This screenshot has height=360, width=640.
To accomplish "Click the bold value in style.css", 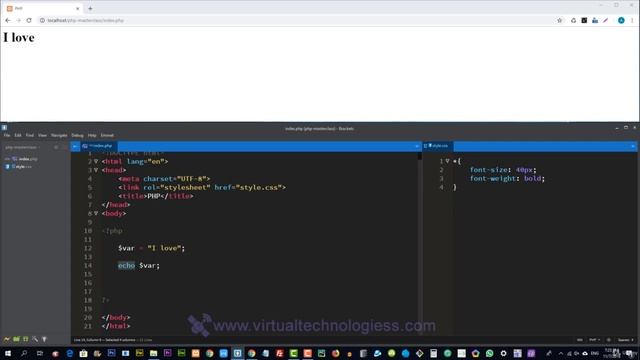I will click(x=533, y=178).
